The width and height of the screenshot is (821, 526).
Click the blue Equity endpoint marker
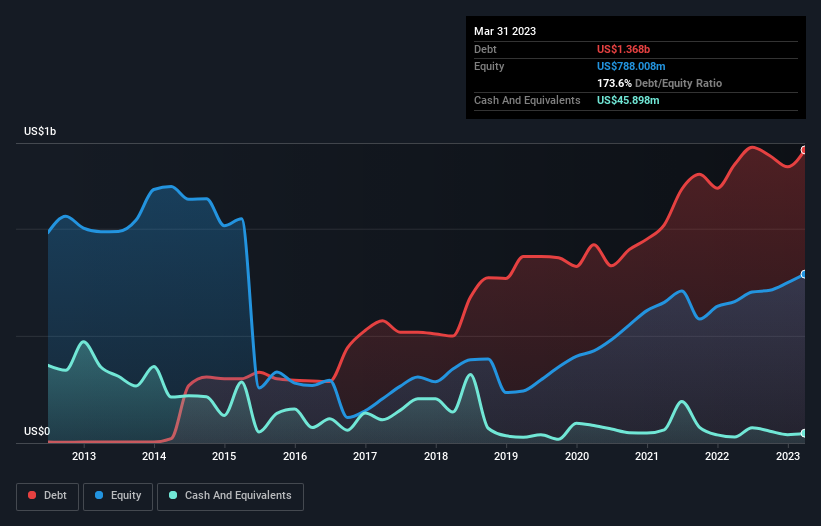804,274
